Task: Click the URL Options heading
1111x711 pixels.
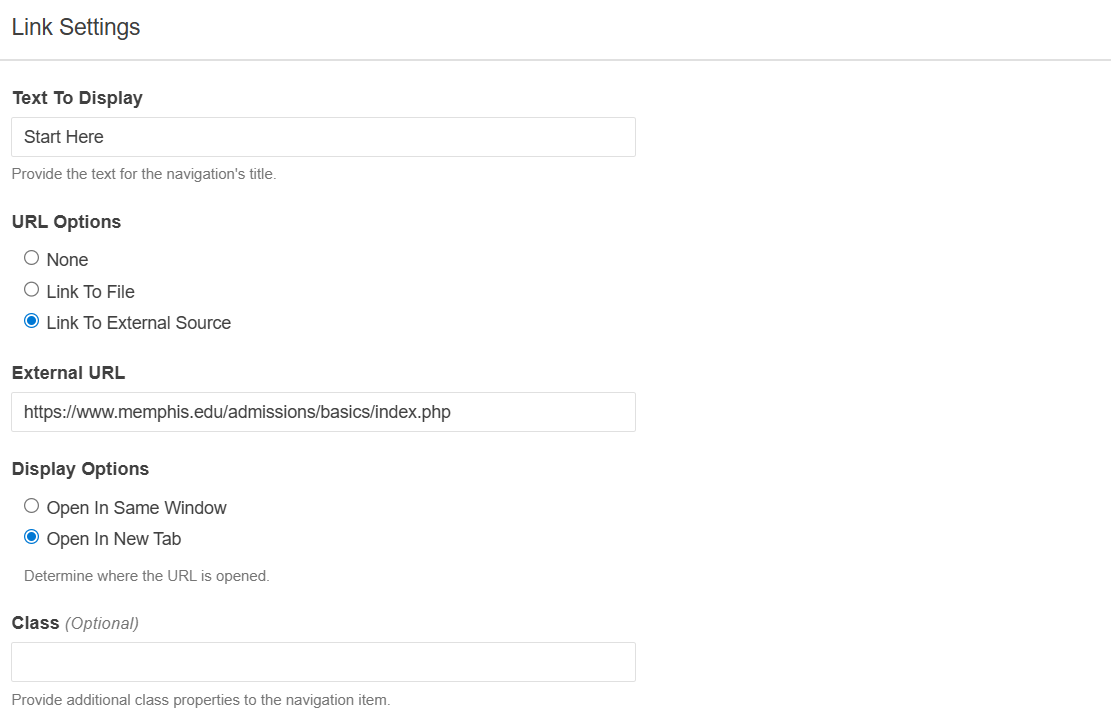Action: (x=66, y=221)
